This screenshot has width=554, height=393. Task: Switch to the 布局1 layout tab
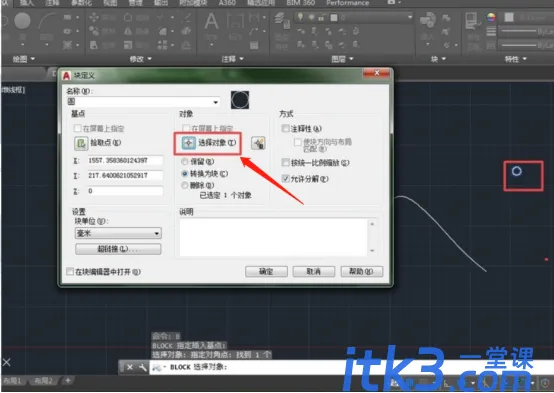pyautogui.click(x=13, y=381)
